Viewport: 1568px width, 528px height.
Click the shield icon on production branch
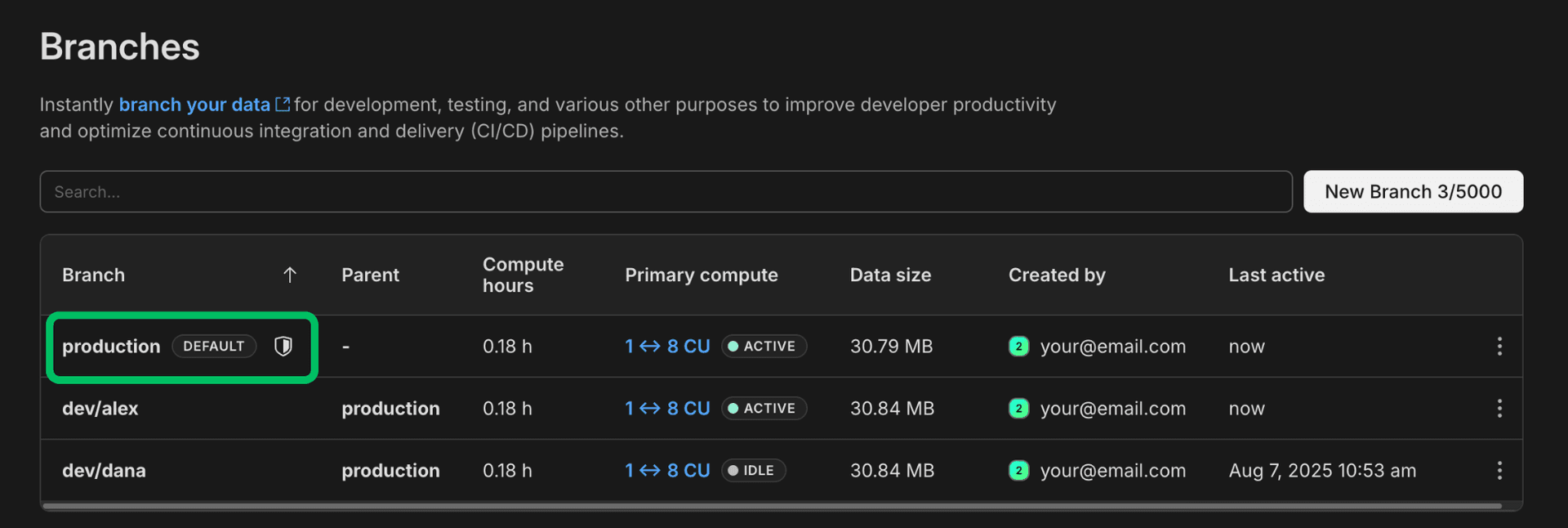(x=283, y=347)
